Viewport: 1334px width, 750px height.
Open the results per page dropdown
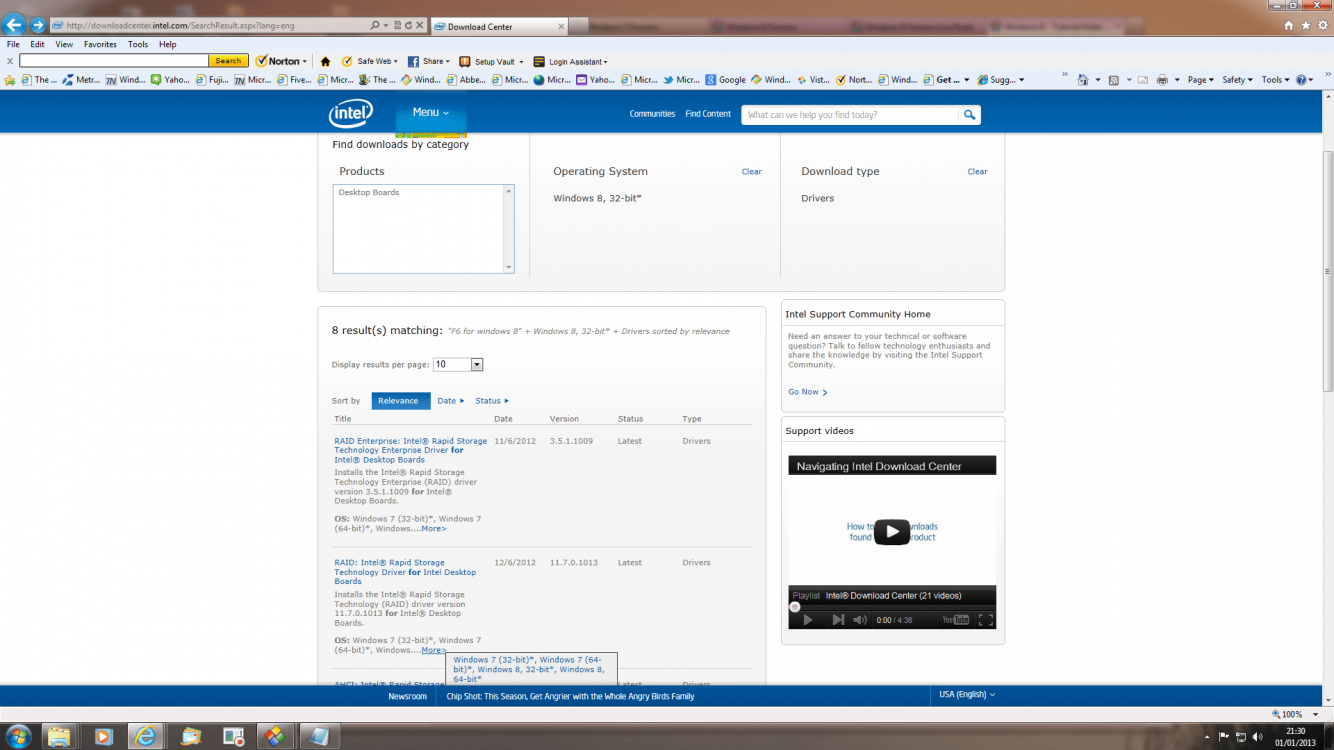pyautogui.click(x=477, y=365)
